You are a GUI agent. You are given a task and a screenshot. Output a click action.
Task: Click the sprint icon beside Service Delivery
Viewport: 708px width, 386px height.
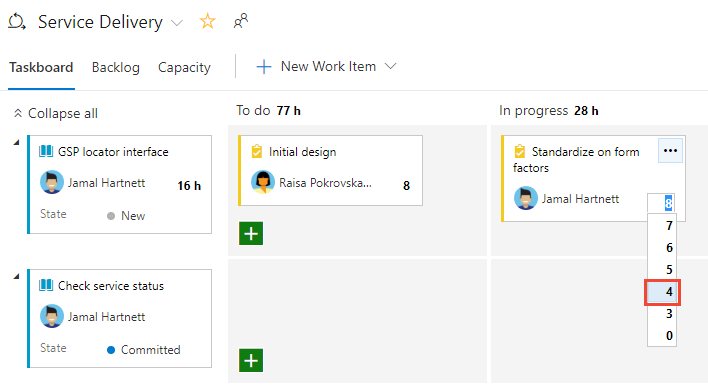[17, 22]
